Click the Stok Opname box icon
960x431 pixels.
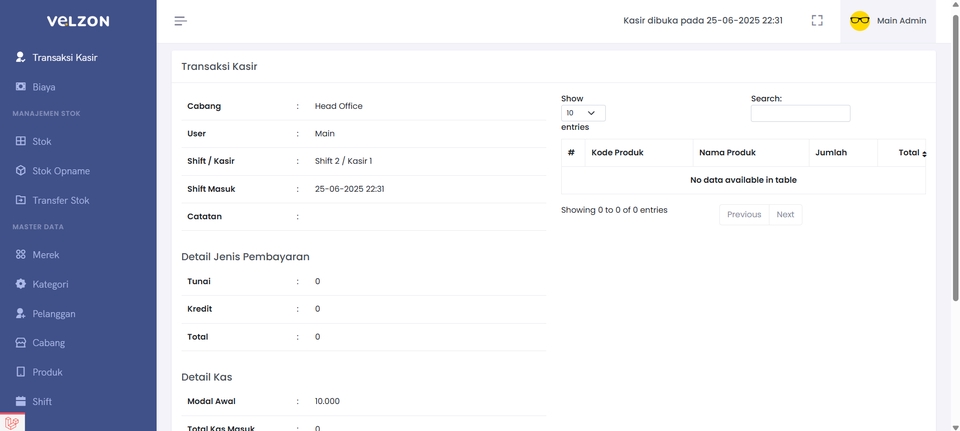coord(21,171)
